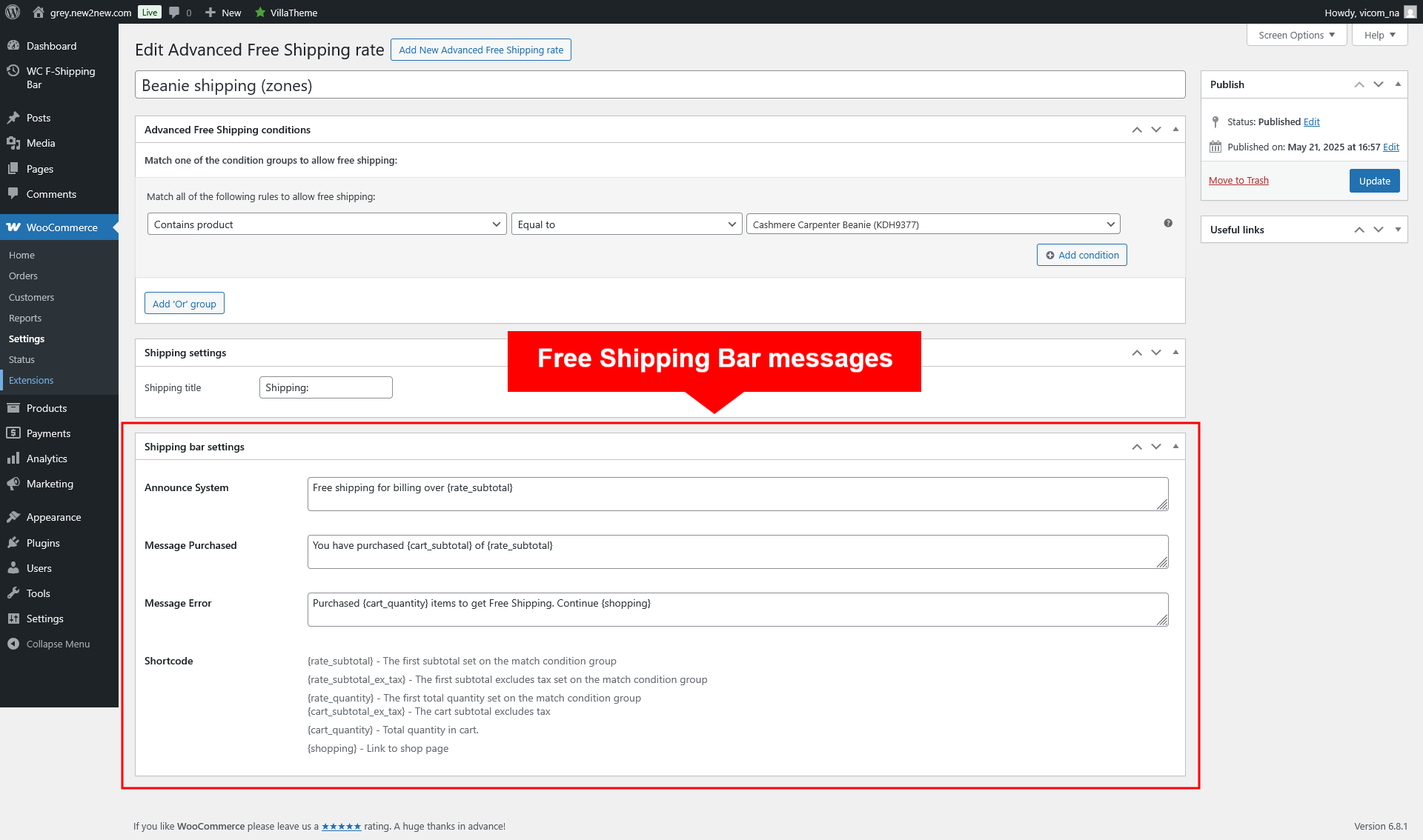The height and width of the screenshot is (840, 1423).
Task: Move Shipping settings panel up arrow
Action: pyautogui.click(x=1137, y=353)
